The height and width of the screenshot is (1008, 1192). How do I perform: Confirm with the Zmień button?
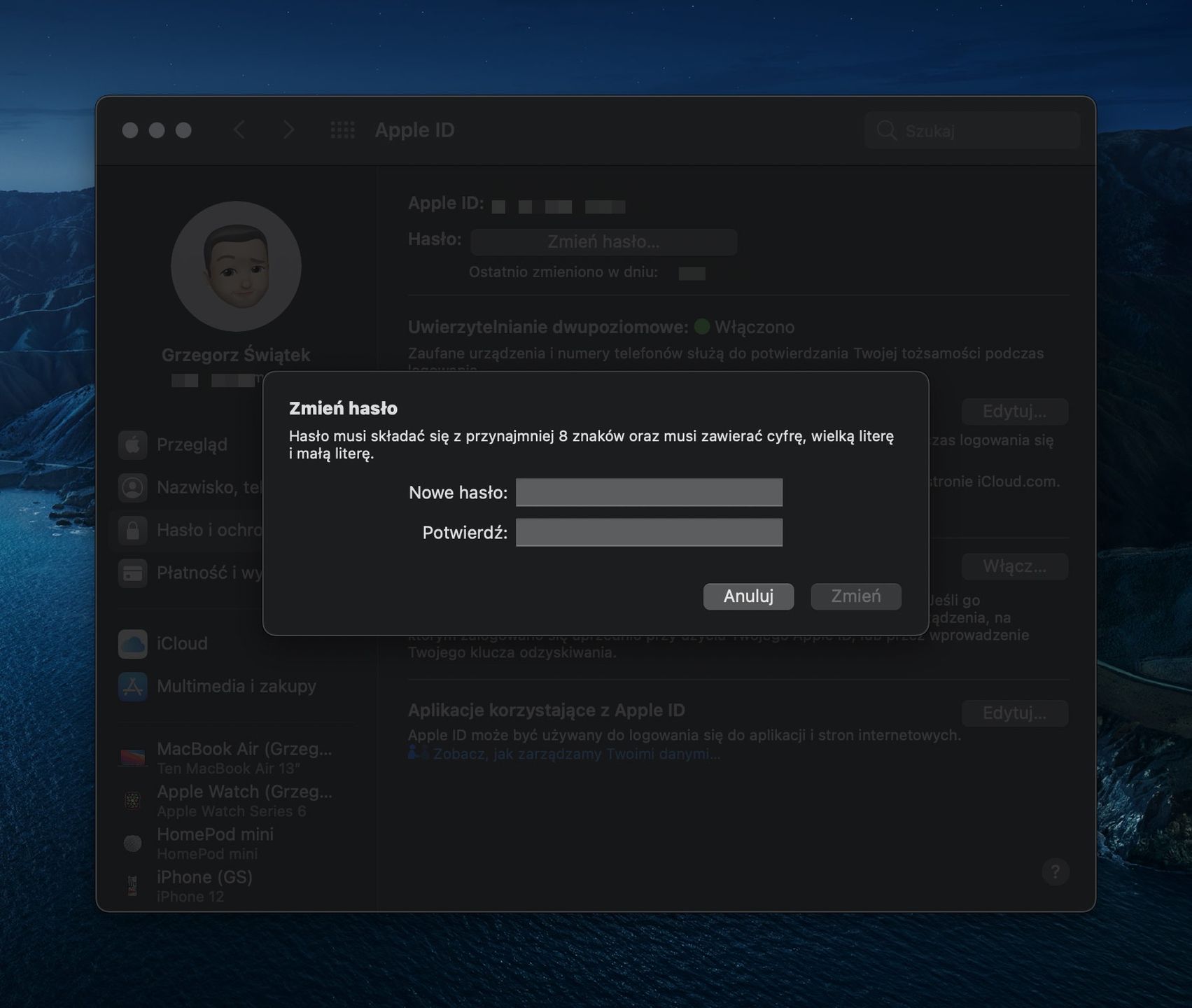click(x=855, y=596)
